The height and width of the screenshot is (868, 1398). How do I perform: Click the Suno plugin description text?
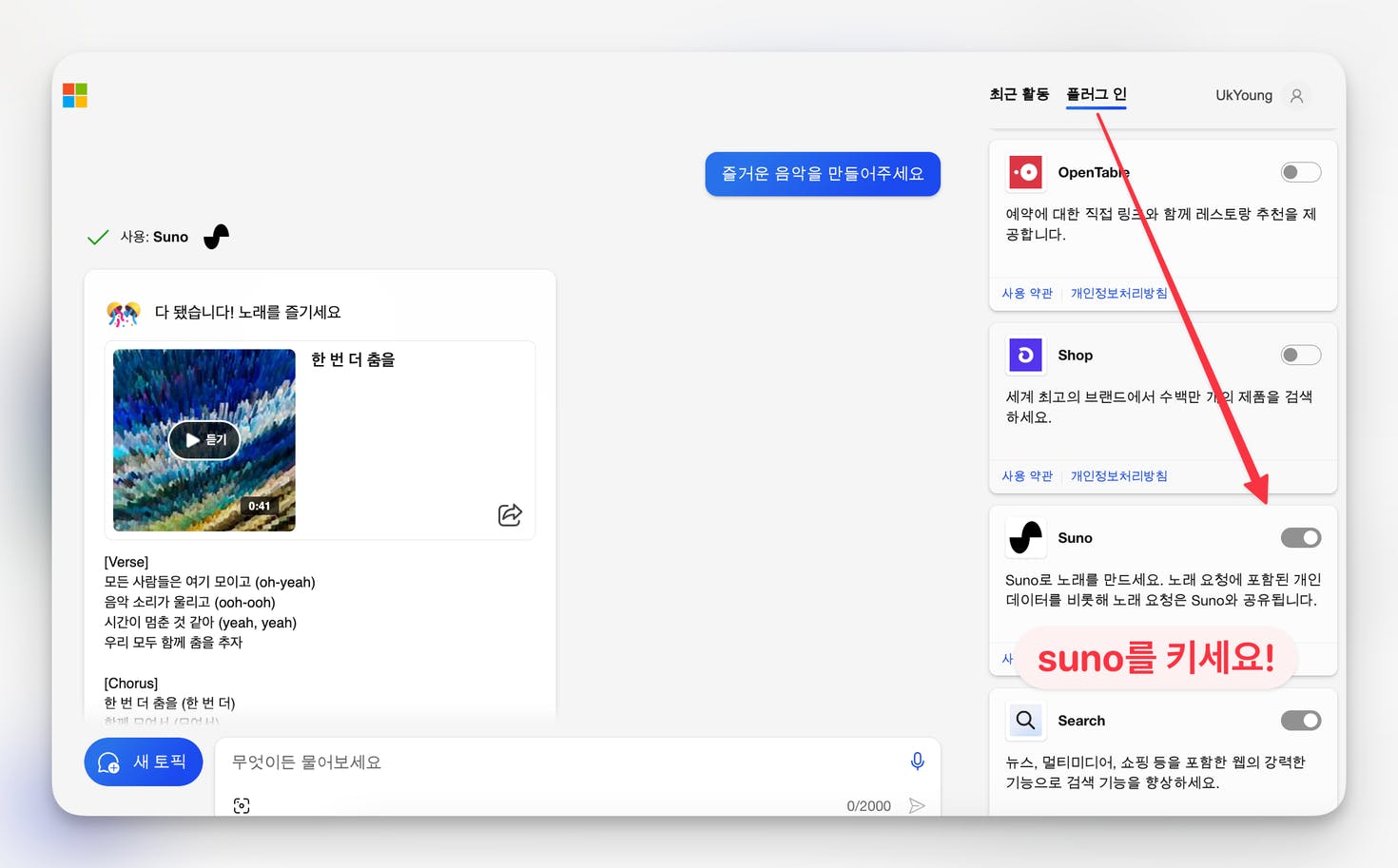(1163, 589)
